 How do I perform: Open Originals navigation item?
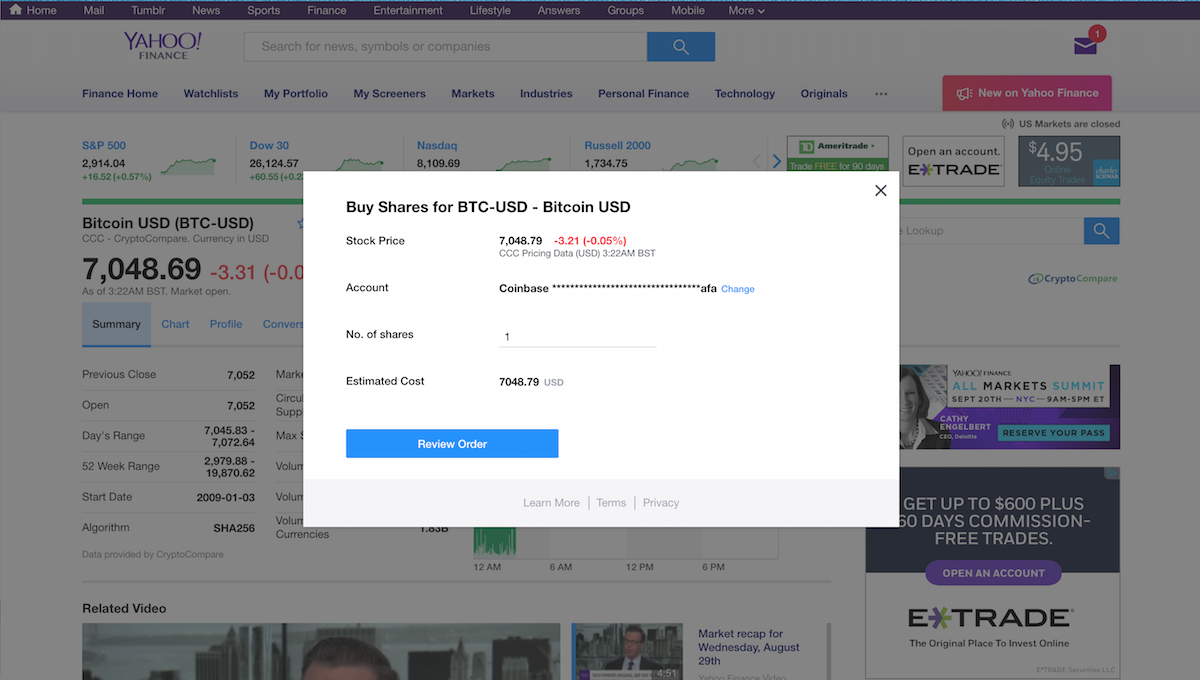coord(824,93)
